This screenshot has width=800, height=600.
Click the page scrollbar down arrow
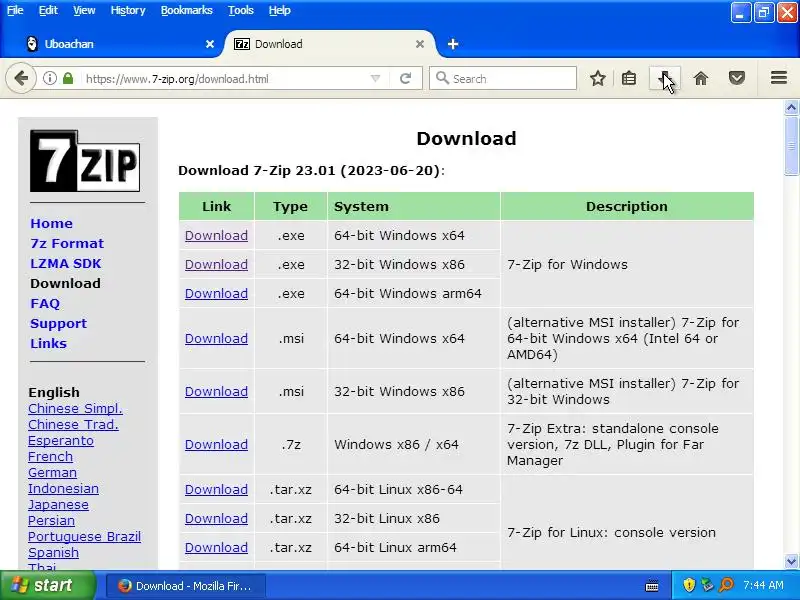(x=791, y=561)
